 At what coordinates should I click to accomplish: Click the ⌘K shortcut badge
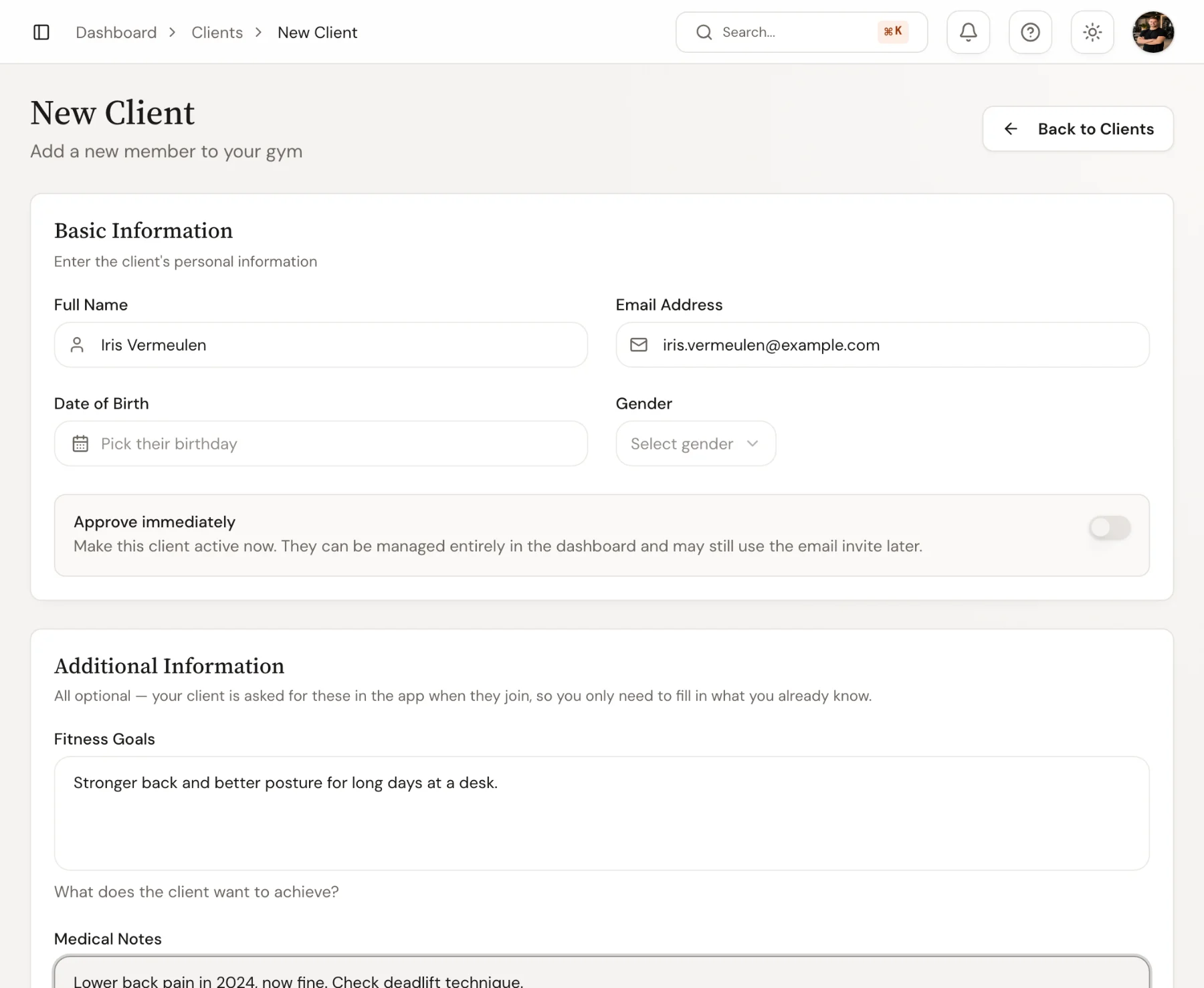893,31
